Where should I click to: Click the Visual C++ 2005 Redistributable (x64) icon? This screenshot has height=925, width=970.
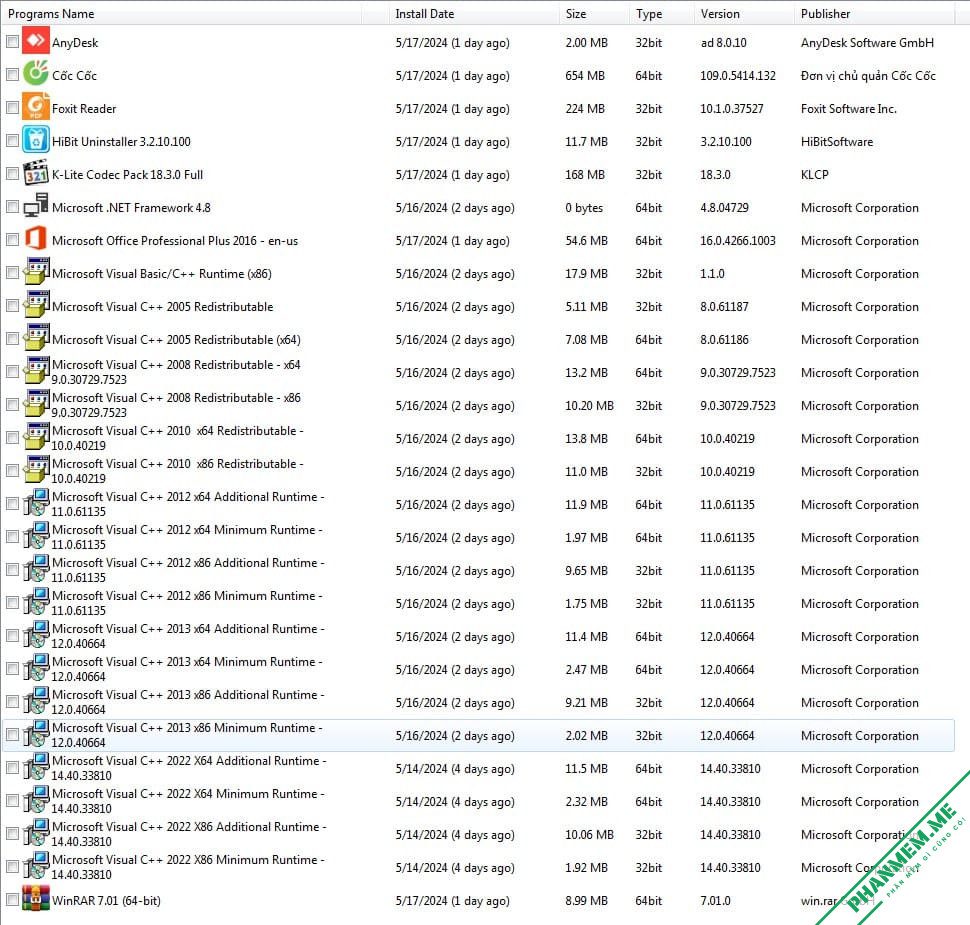coord(36,338)
